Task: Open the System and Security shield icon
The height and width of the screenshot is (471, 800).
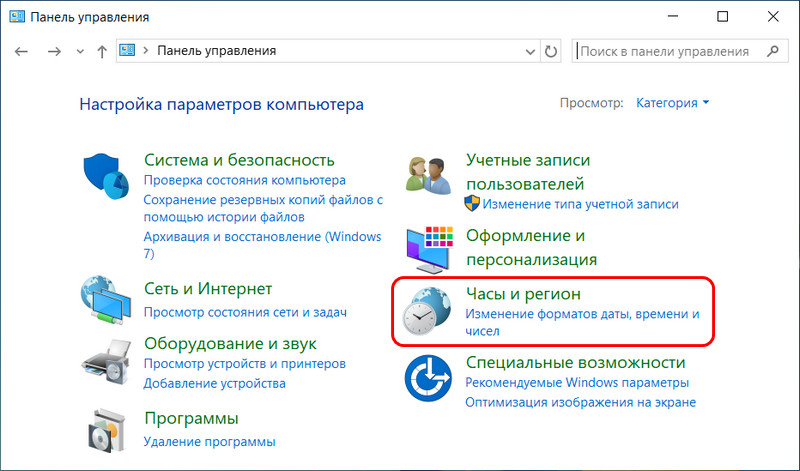Action: click(106, 177)
